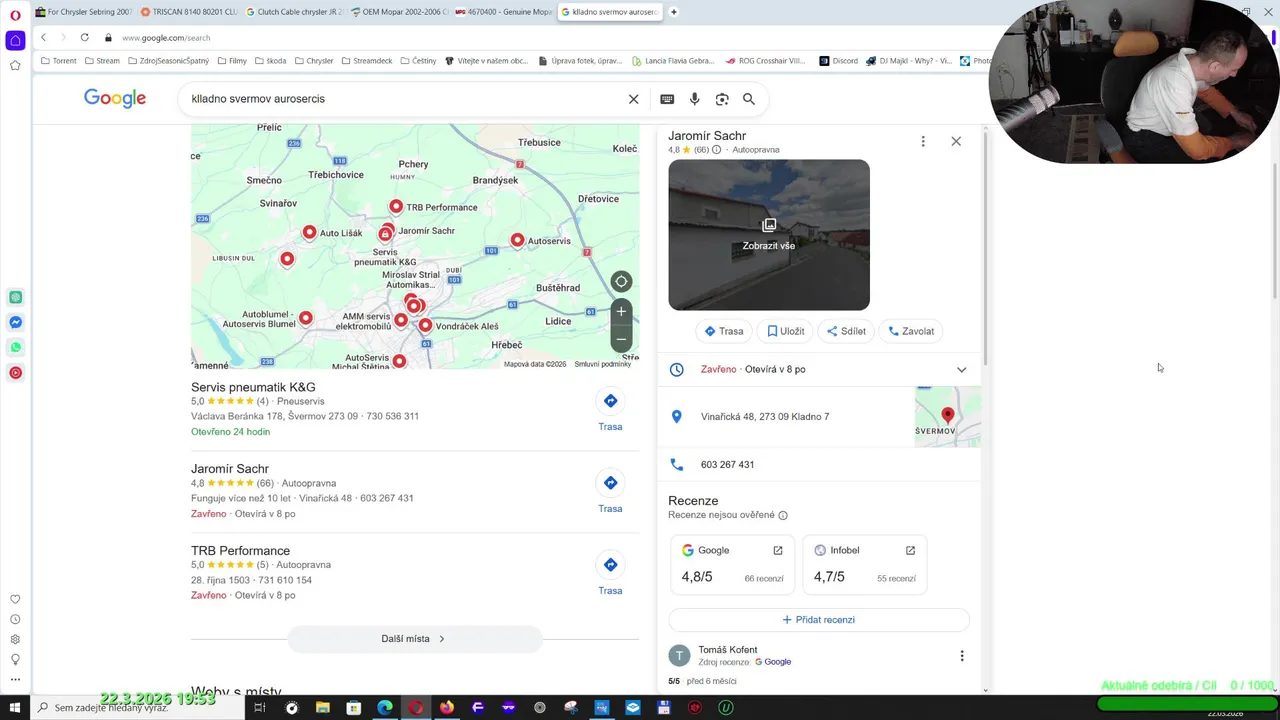The image size is (1280, 720).
Task: Open Messenger in Opera sidebar
Action: coord(15,322)
